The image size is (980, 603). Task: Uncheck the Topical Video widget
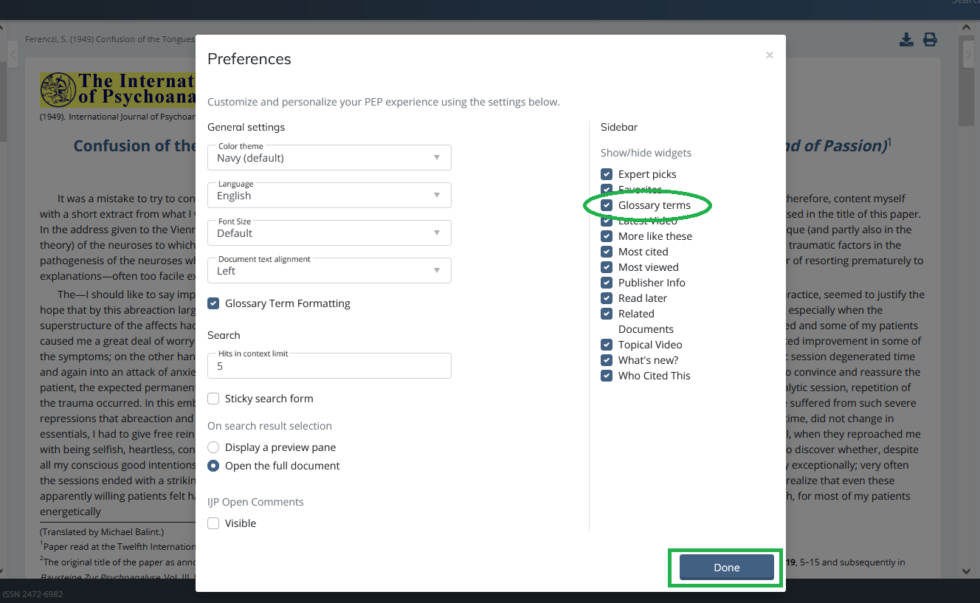click(607, 345)
